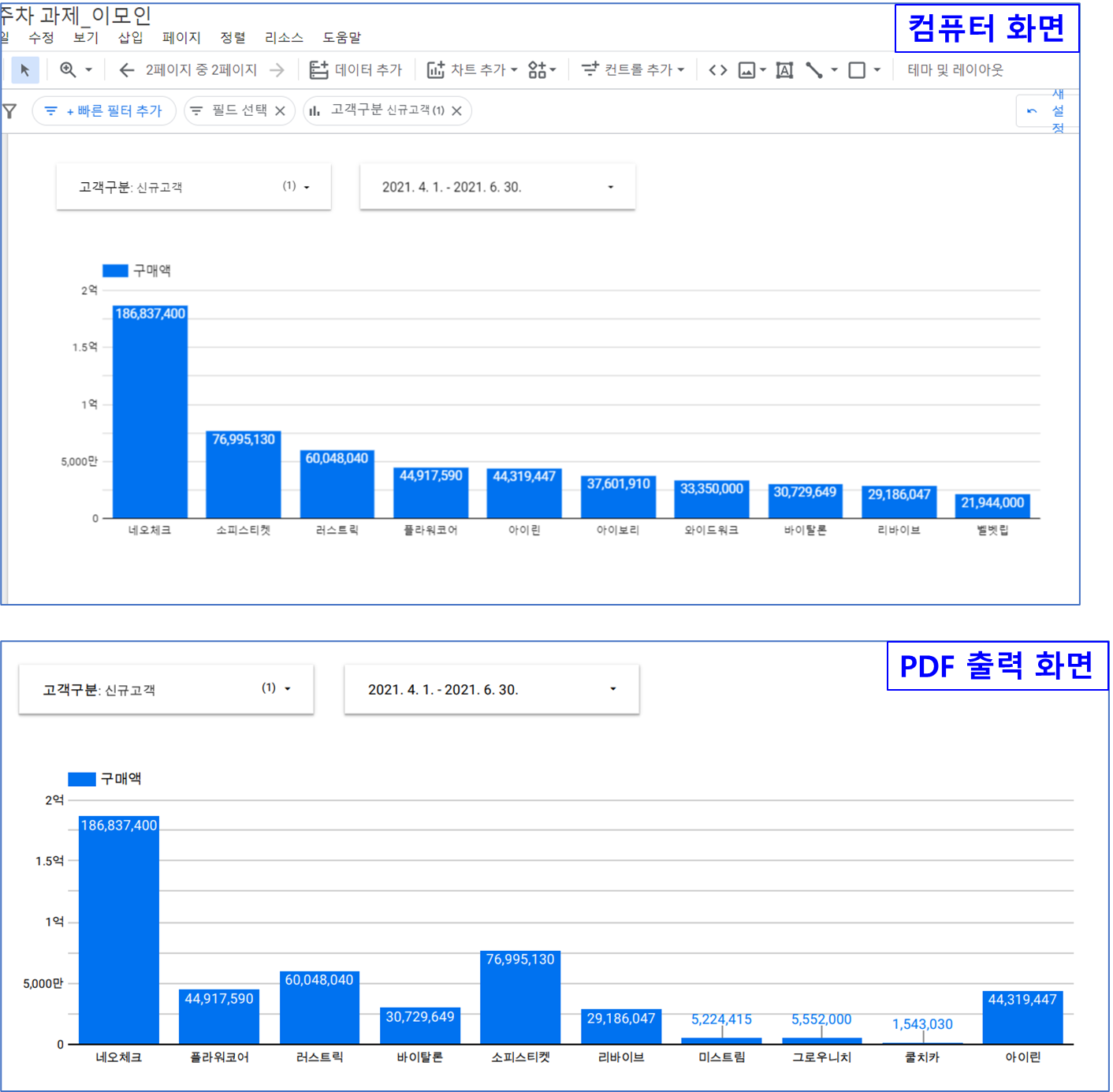
Task: Open the 고객구분 dropdown control in computer view
Action: coord(194,187)
